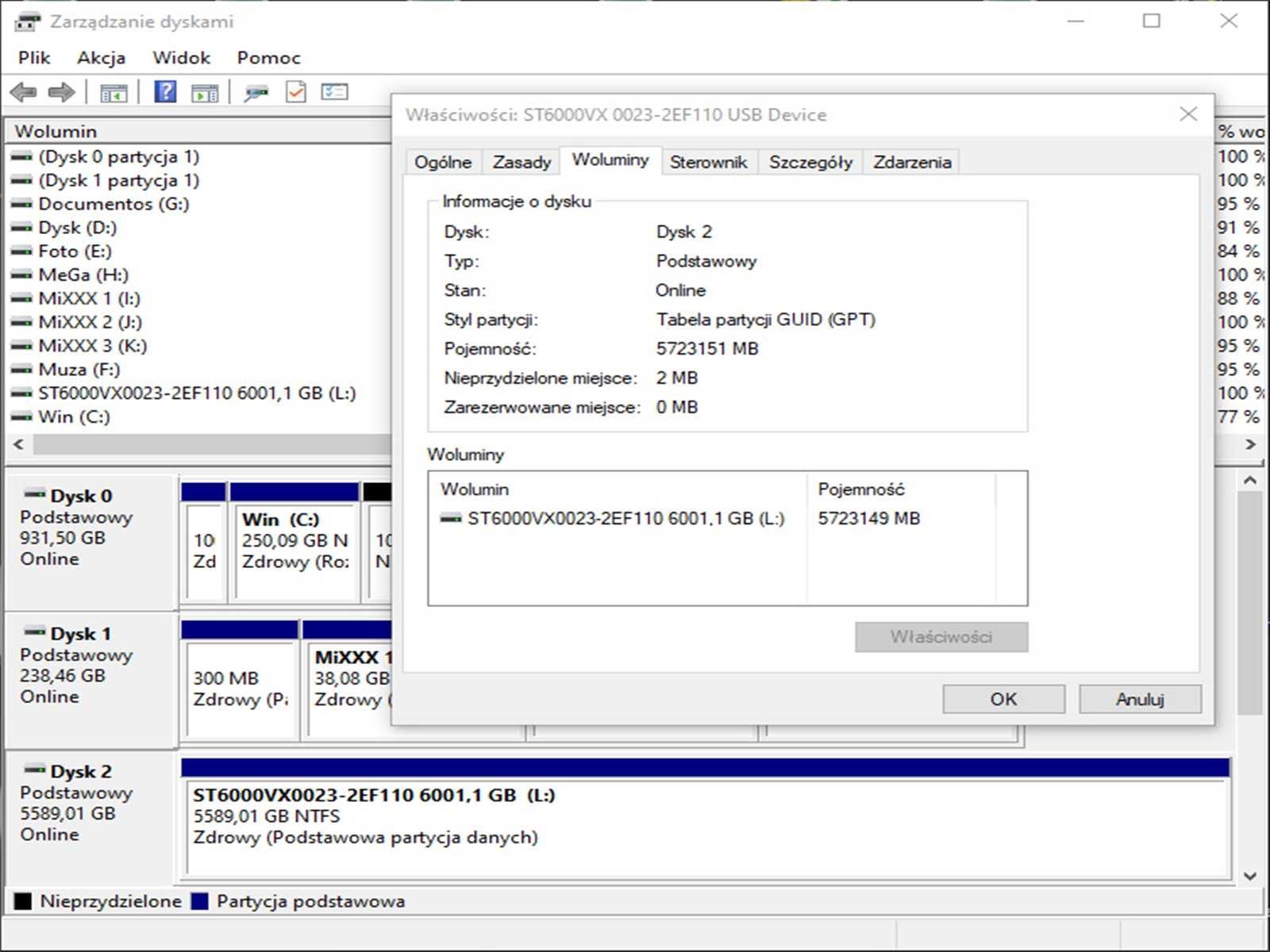Click the connect/refresh disk toolbar icon
This screenshot has height=952, width=1270.
pyautogui.click(x=256, y=93)
